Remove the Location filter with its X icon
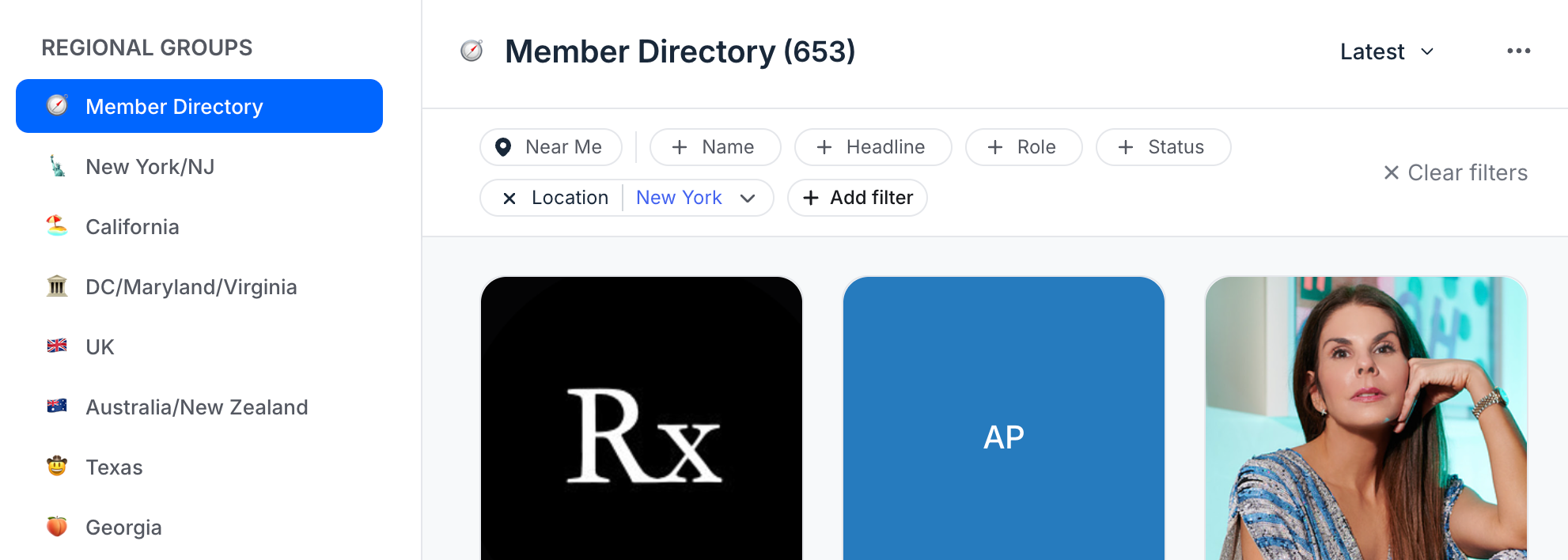The height and width of the screenshot is (560, 1568). 509,198
